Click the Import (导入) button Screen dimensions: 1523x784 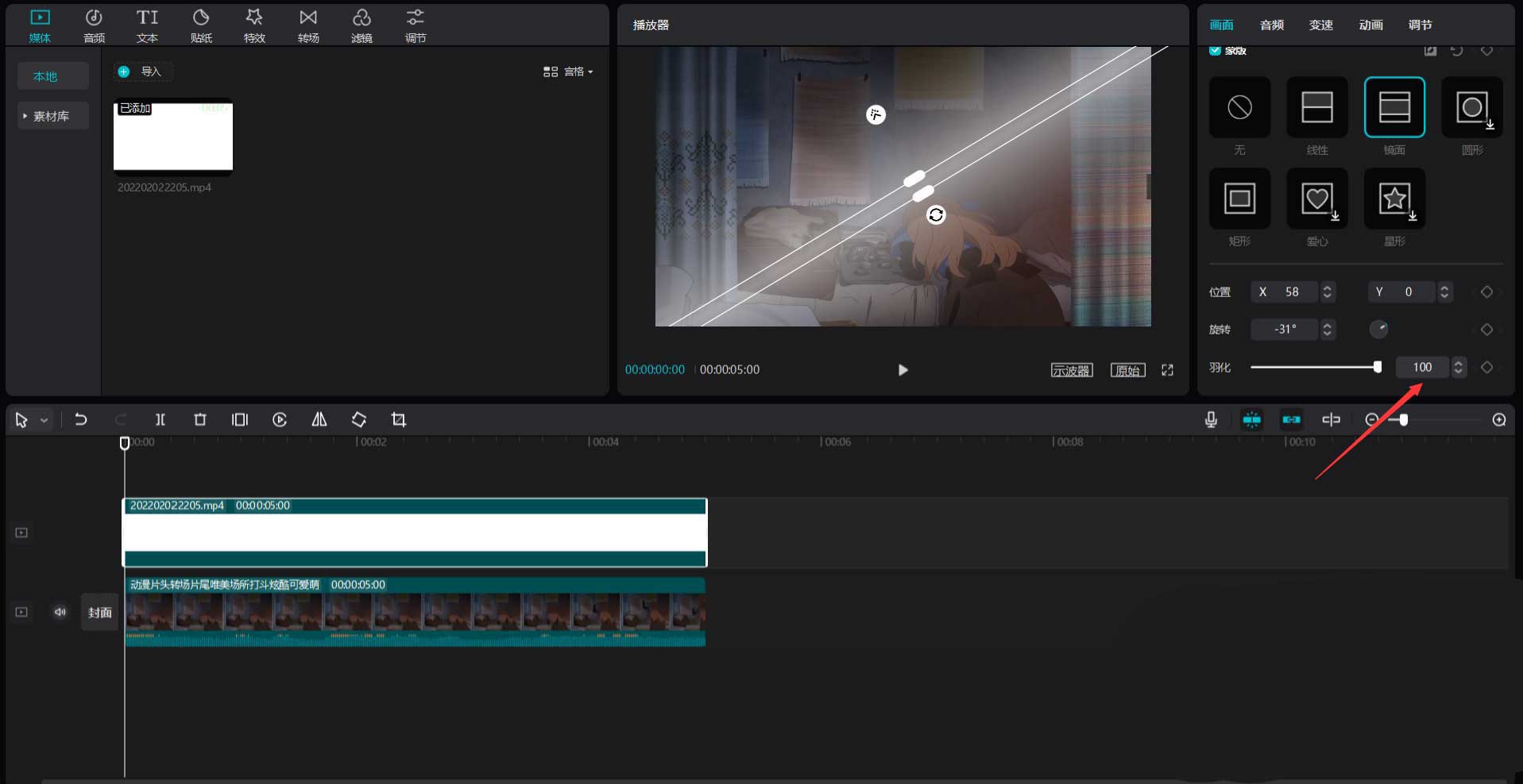(142, 71)
